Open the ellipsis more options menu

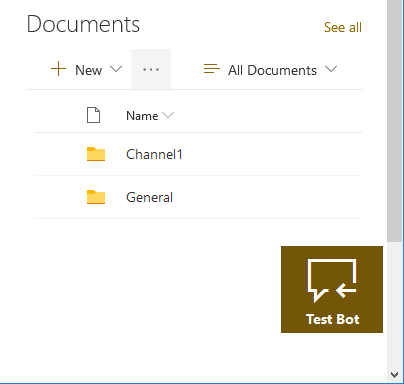click(151, 69)
